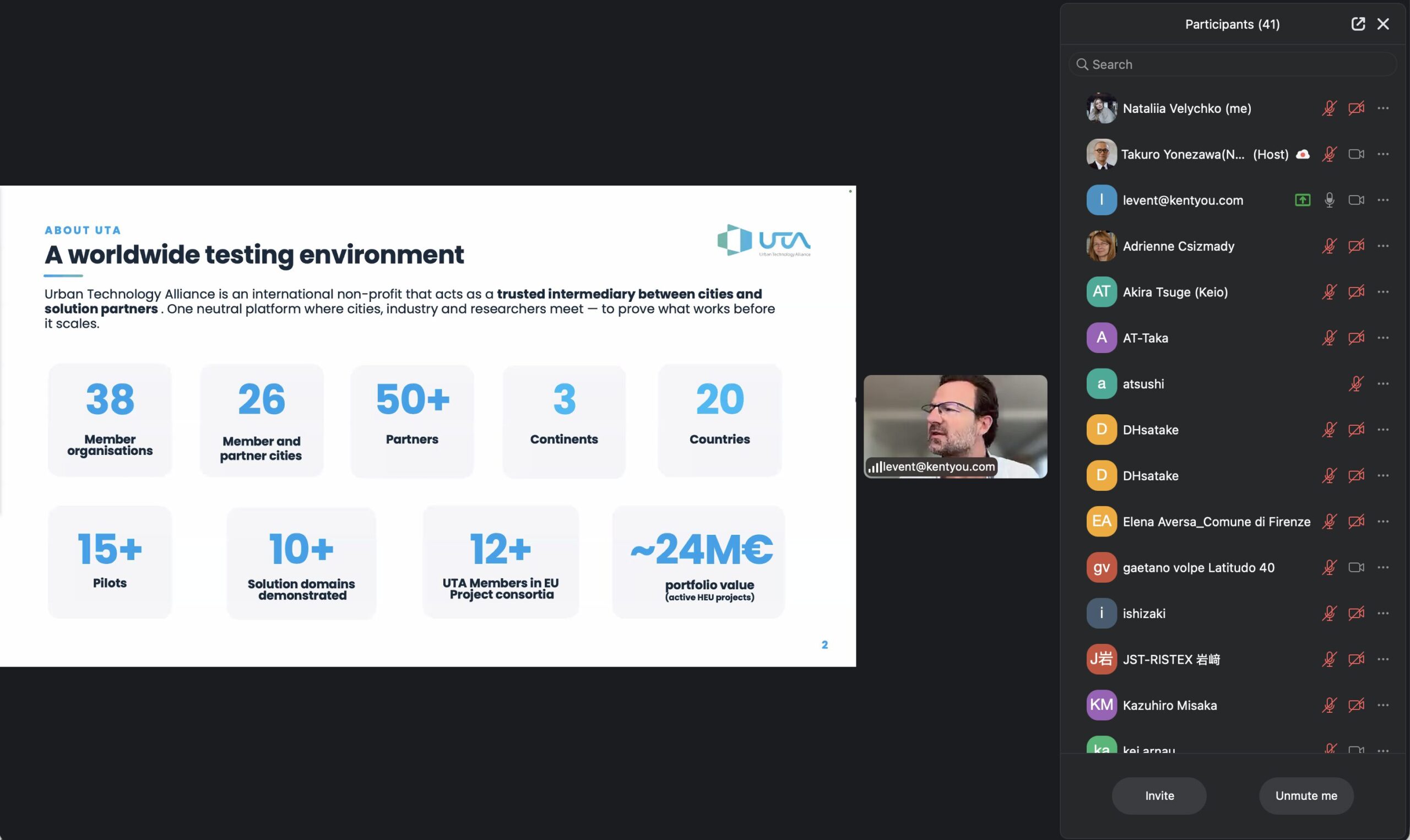
Task: Click Takuro Yonezawa's profile photo
Action: click(1101, 154)
